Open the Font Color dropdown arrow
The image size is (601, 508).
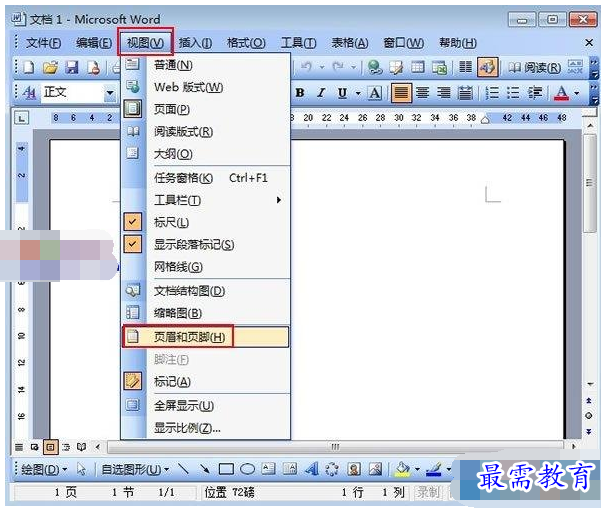point(576,93)
